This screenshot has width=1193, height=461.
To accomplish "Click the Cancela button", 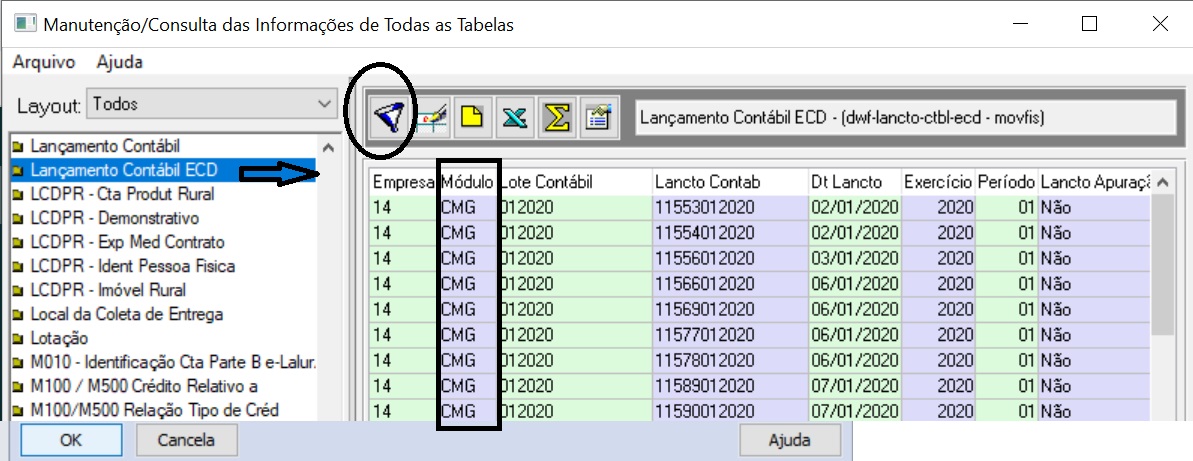I will [186, 440].
